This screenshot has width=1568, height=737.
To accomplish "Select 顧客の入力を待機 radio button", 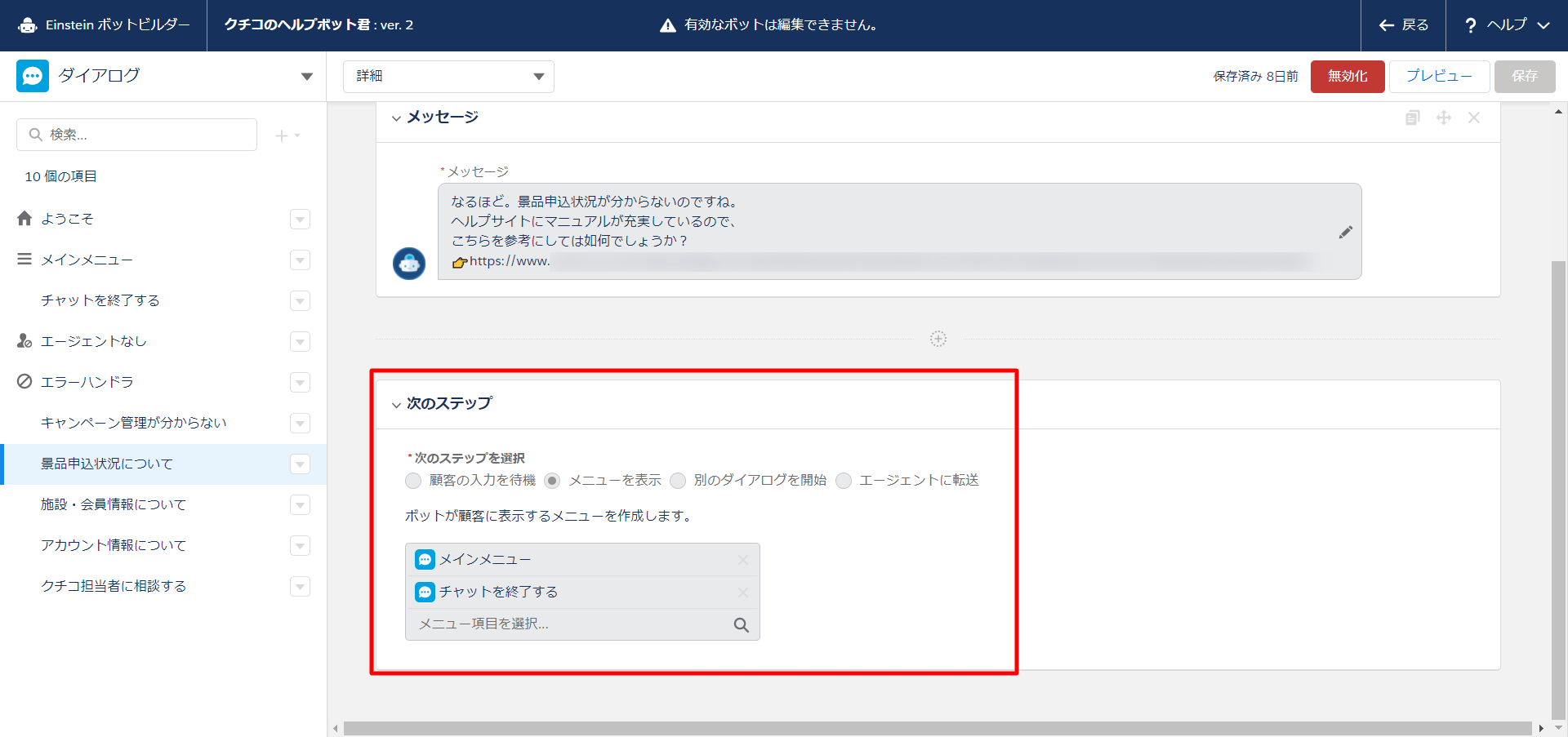I will coord(413,481).
